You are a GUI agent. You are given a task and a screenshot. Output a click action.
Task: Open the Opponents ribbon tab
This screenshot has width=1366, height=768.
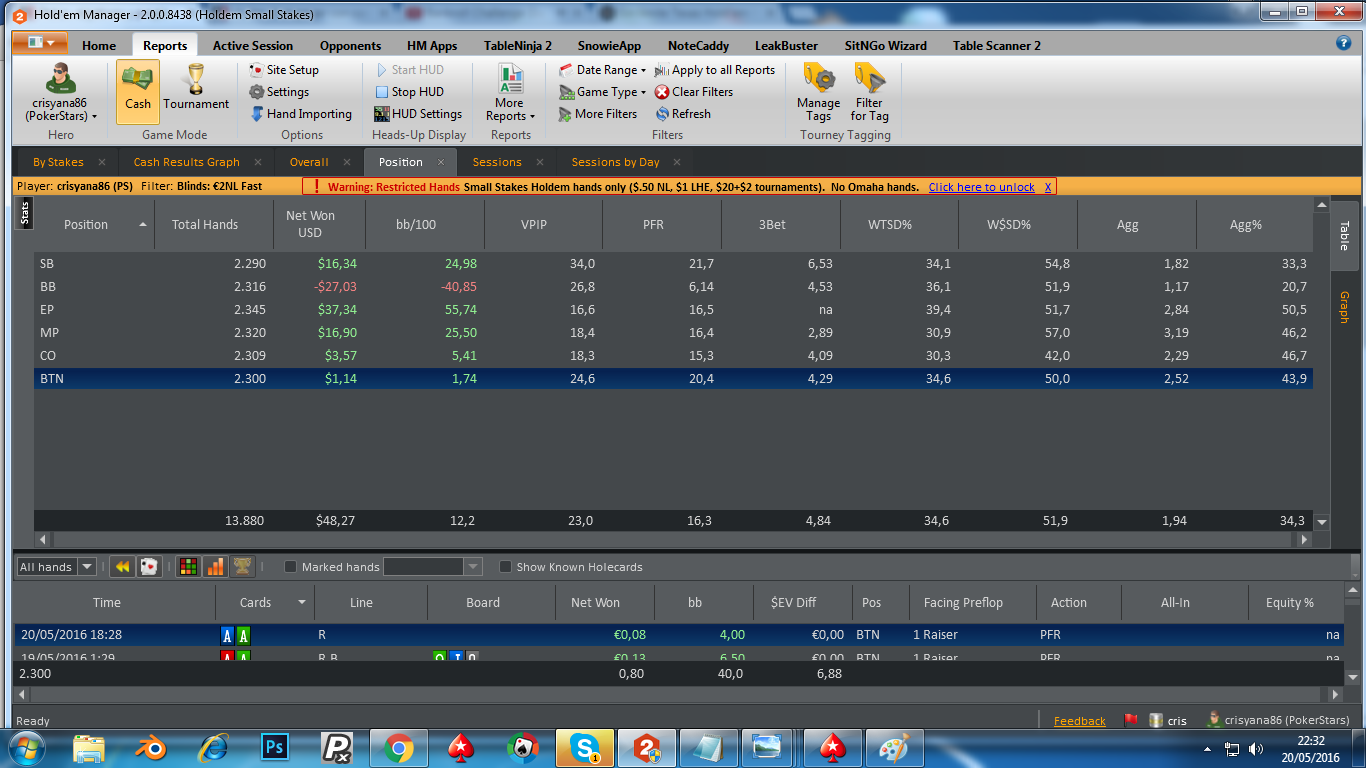350,45
